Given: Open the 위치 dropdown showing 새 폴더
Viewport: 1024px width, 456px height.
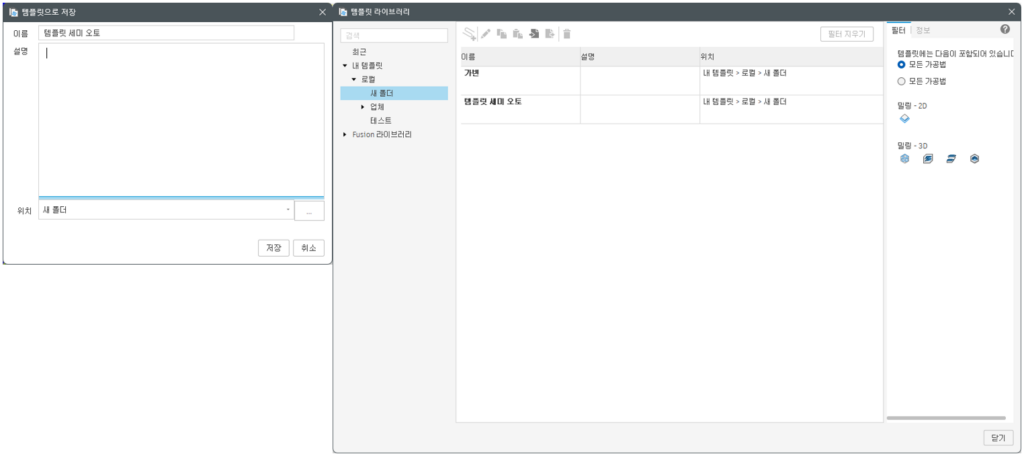Looking at the screenshot, I should point(166,210).
